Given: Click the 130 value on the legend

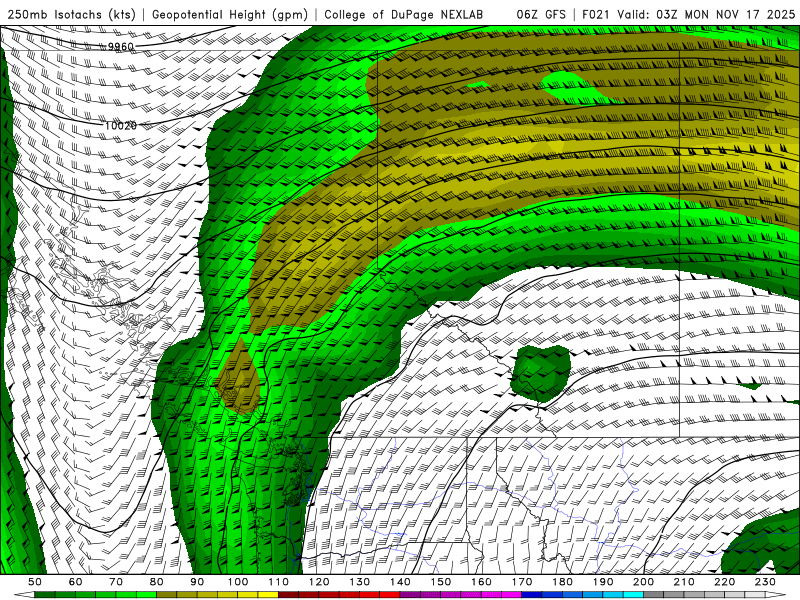Looking at the screenshot, I should [x=360, y=582].
